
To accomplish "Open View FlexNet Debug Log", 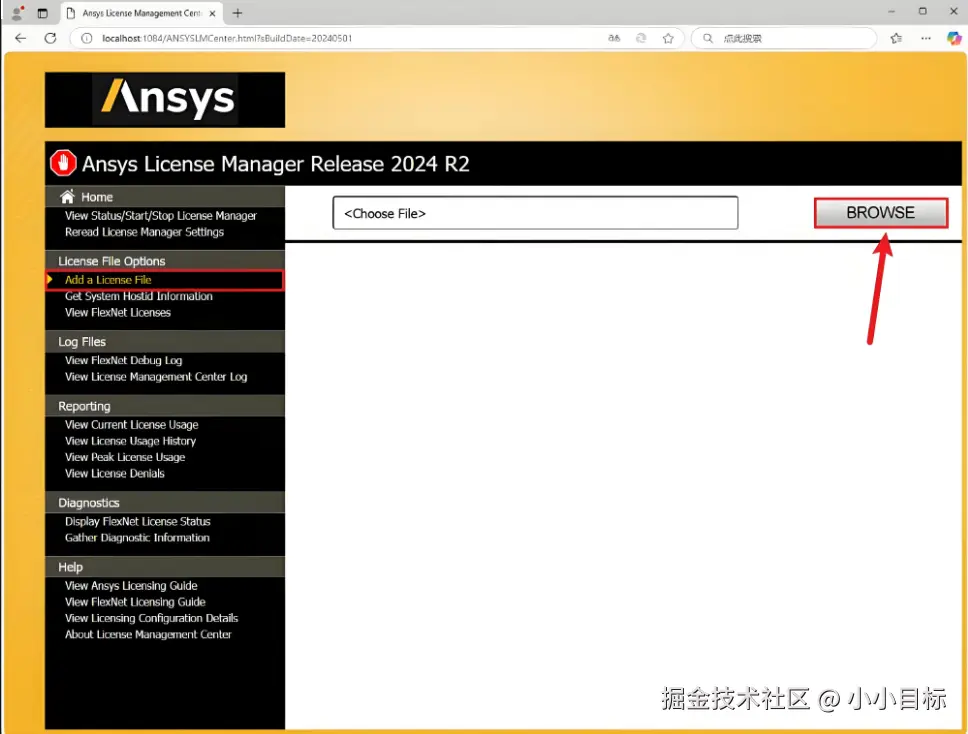I will click(x=123, y=361).
